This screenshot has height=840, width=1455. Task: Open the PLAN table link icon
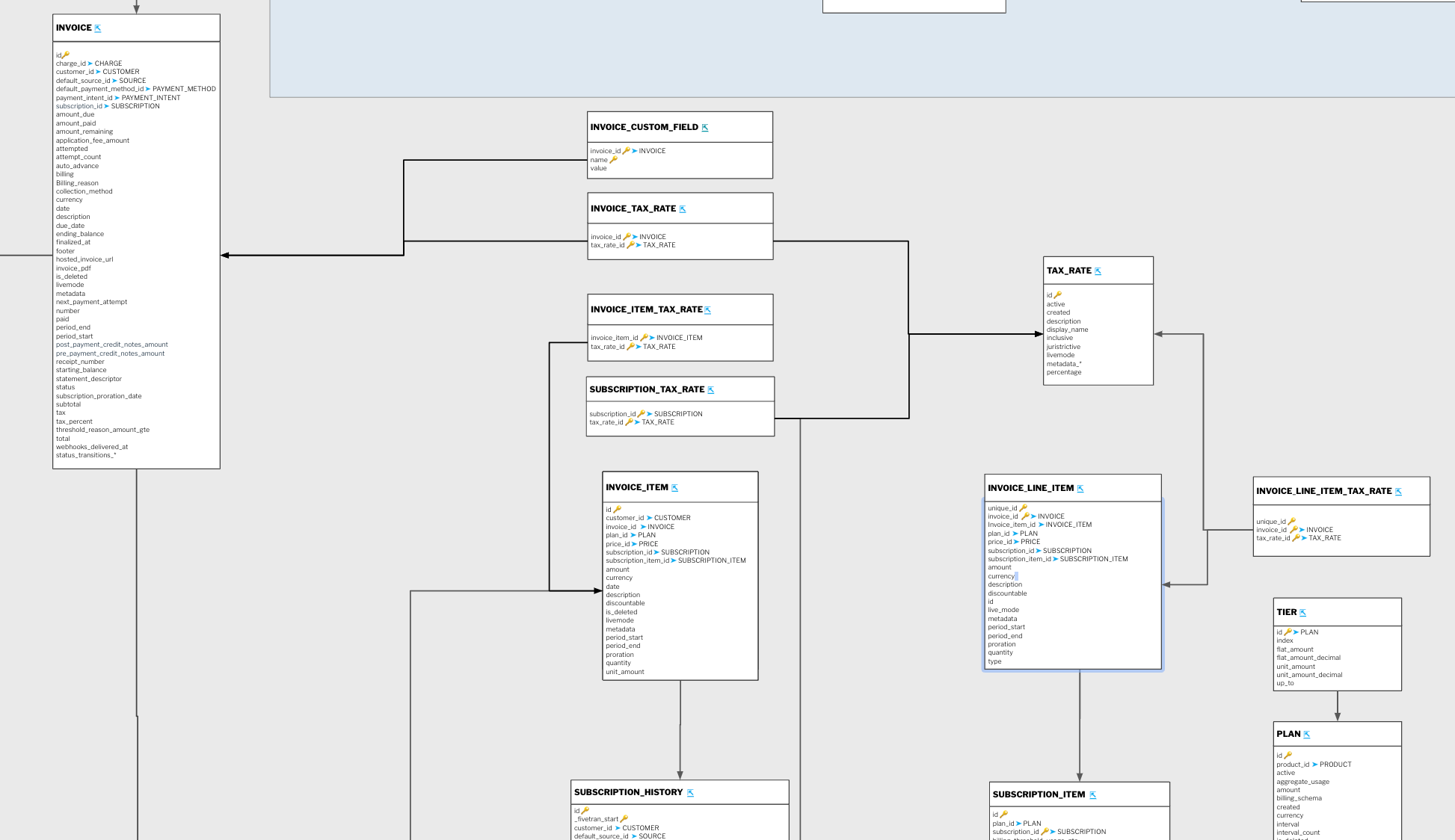tap(1306, 735)
